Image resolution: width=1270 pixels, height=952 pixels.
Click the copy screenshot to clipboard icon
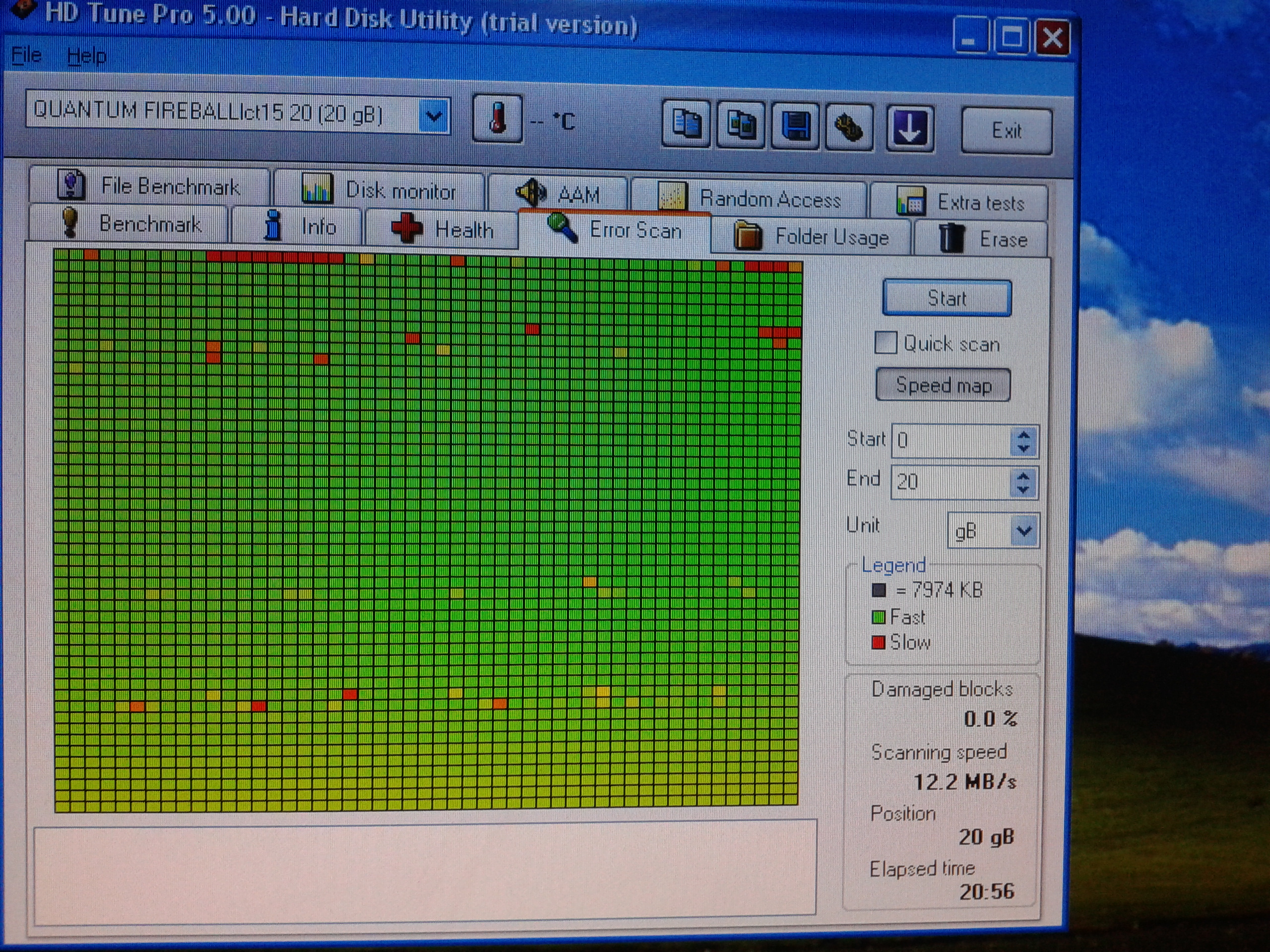coord(741,124)
